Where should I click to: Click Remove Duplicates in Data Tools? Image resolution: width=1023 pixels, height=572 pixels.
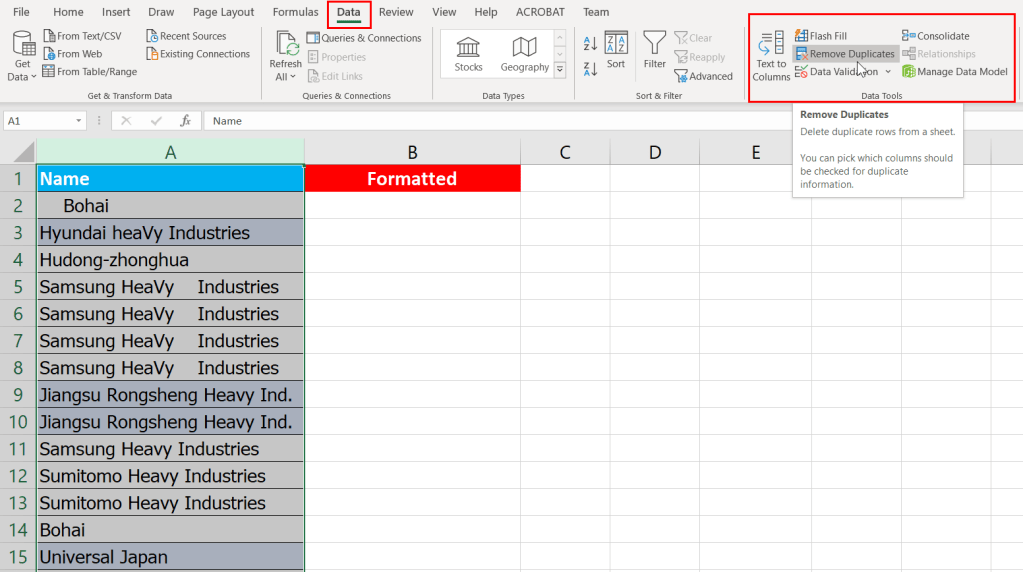845,54
